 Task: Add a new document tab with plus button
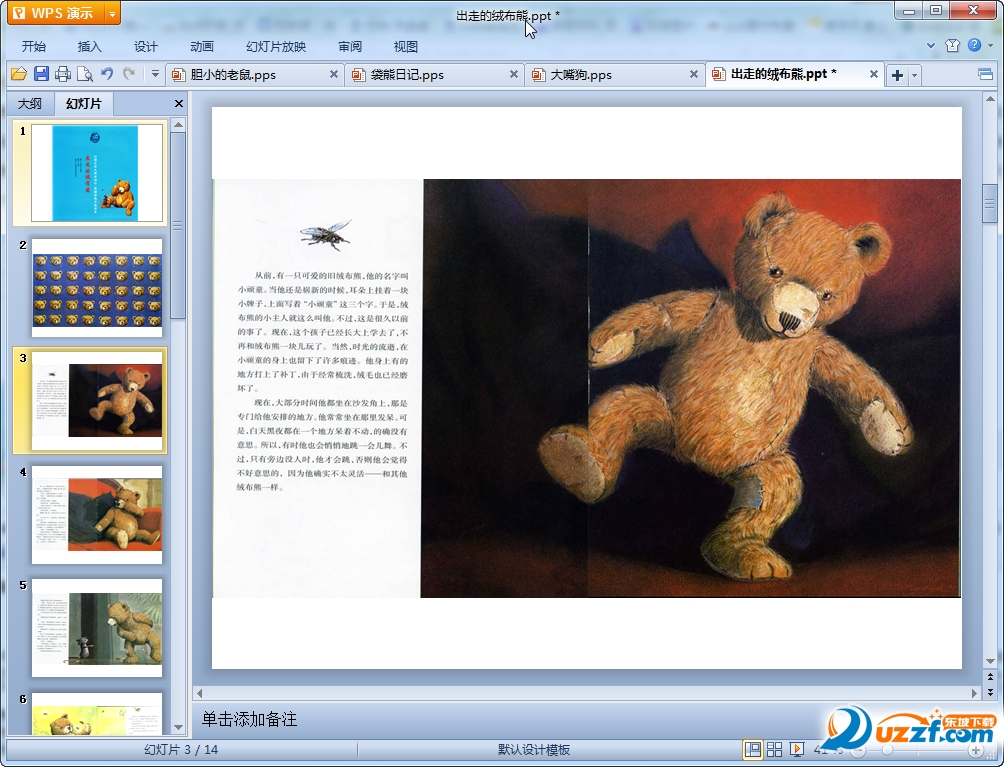pos(898,75)
